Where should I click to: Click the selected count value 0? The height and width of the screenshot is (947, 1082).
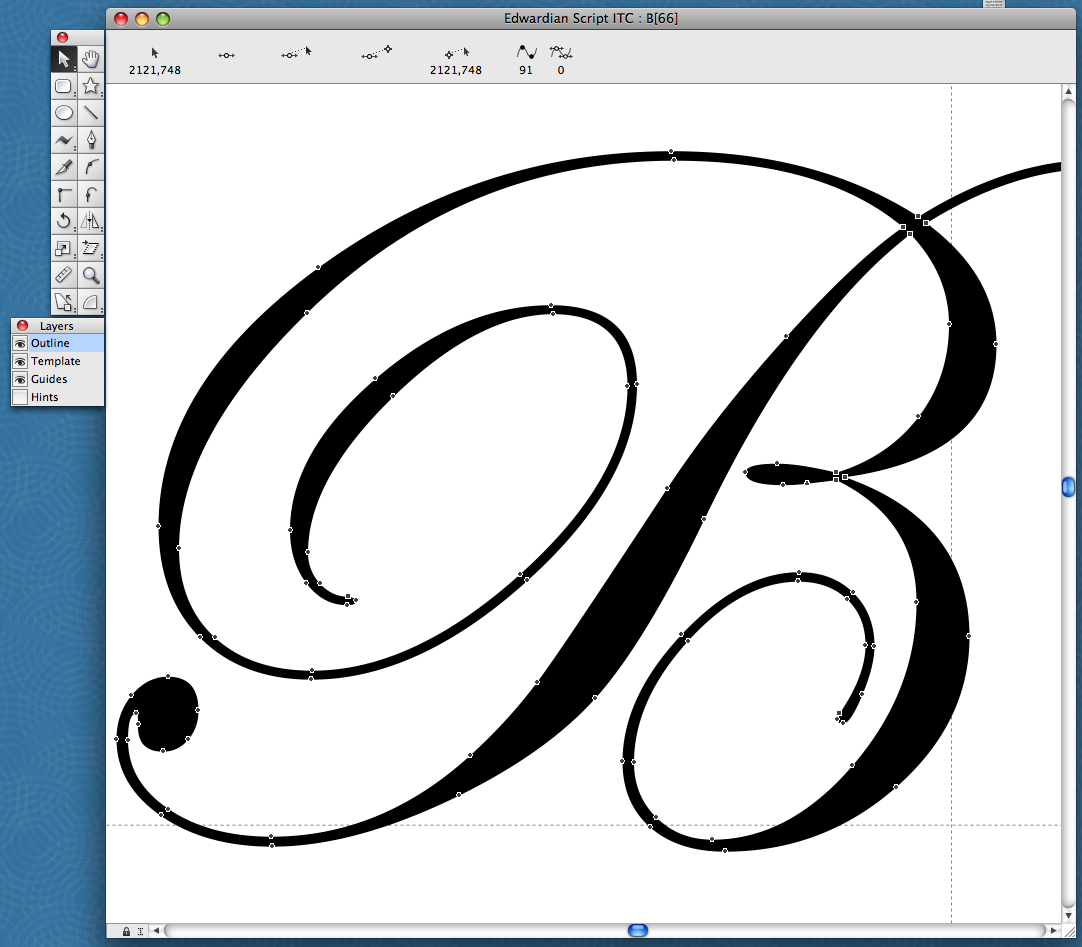tap(561, 70)
